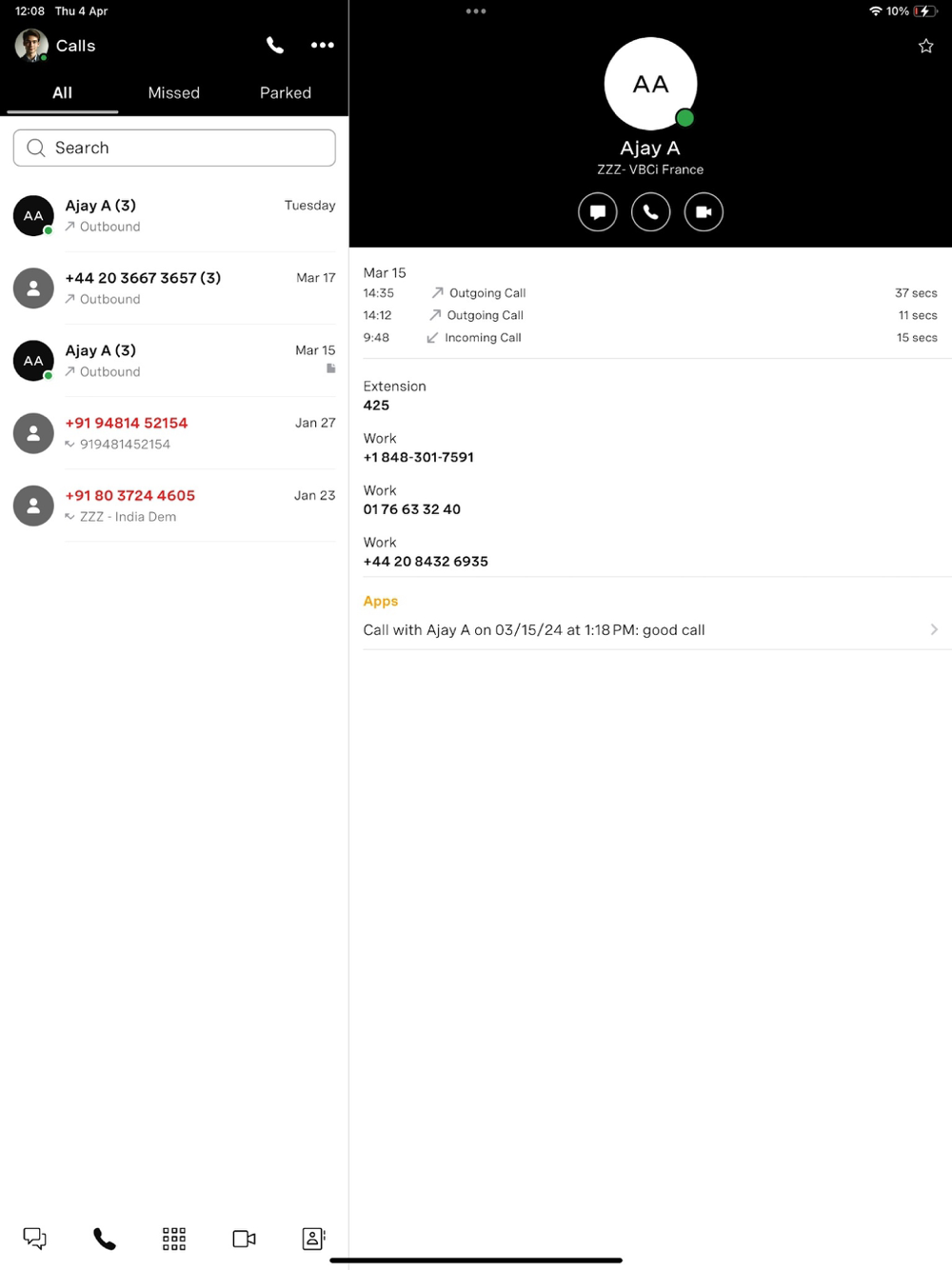The image size is (952, 1270).
Task: Dial work number +1 848-301-7591
Action: [x=418, y=457]
